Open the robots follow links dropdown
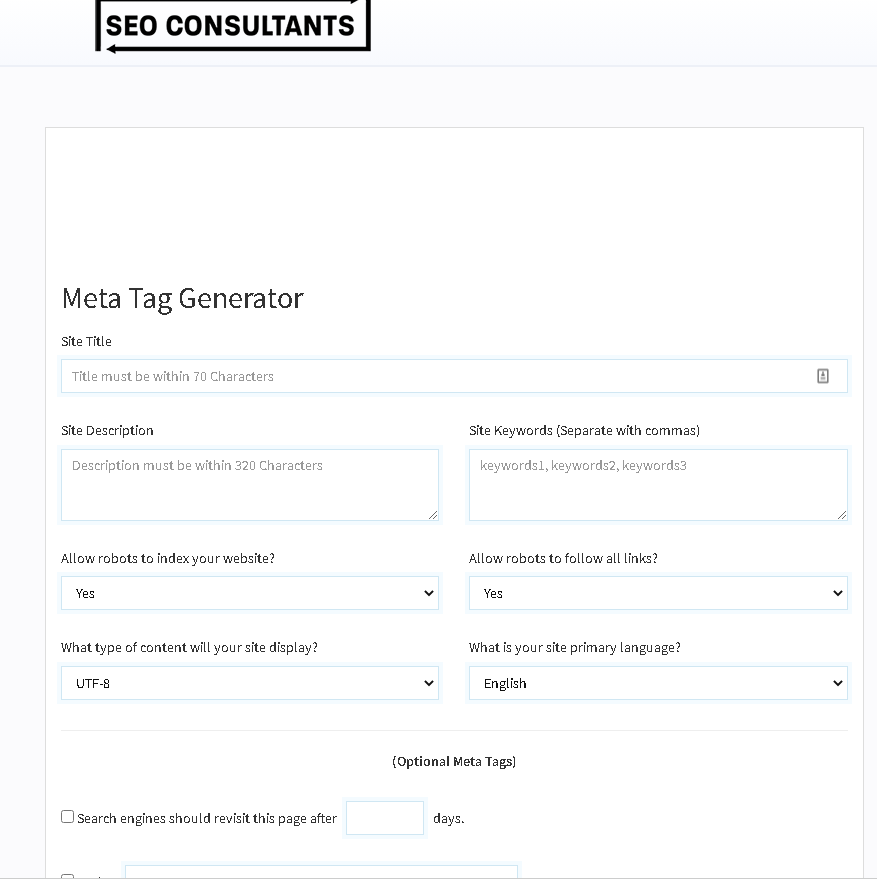The image size is (877, 879). (657, 593)
